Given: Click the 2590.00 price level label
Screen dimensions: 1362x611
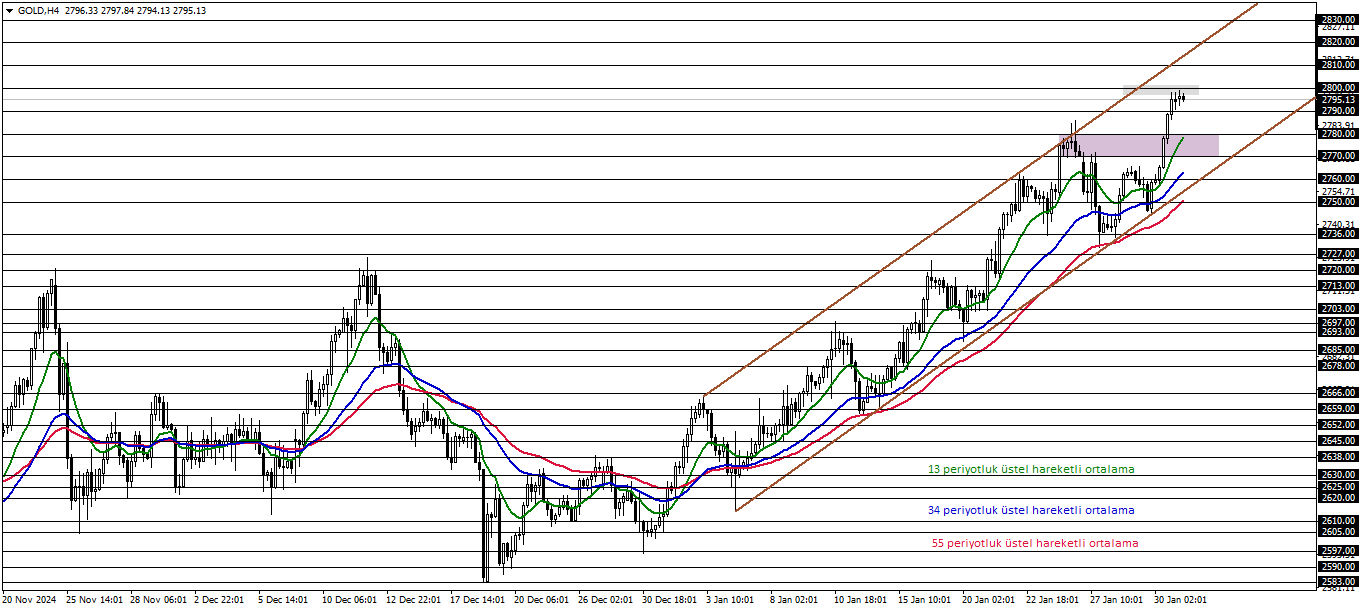Looking at the screenshot, I should [1338, 566].
